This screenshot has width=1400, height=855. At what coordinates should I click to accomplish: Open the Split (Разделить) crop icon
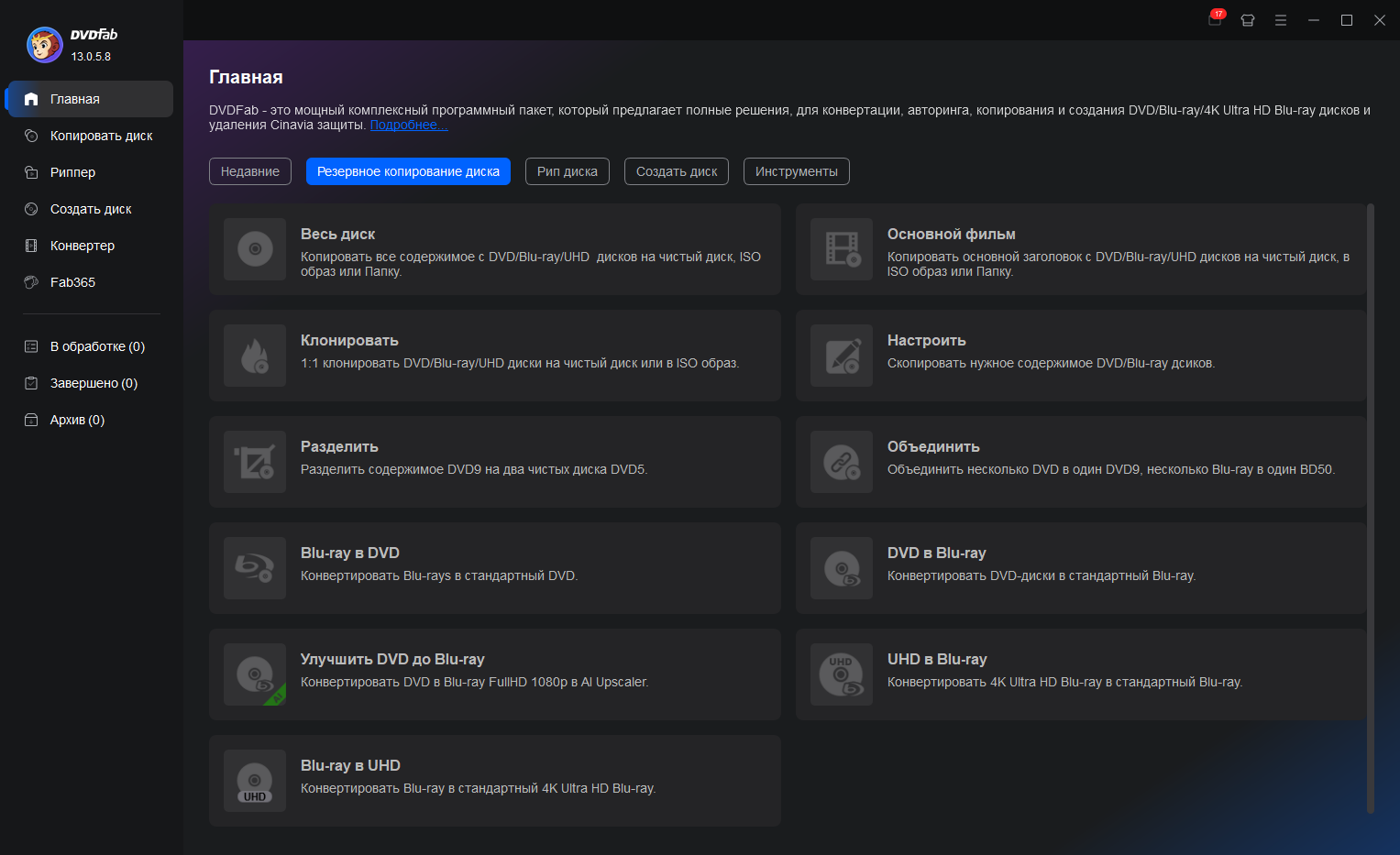pos(255,462)
